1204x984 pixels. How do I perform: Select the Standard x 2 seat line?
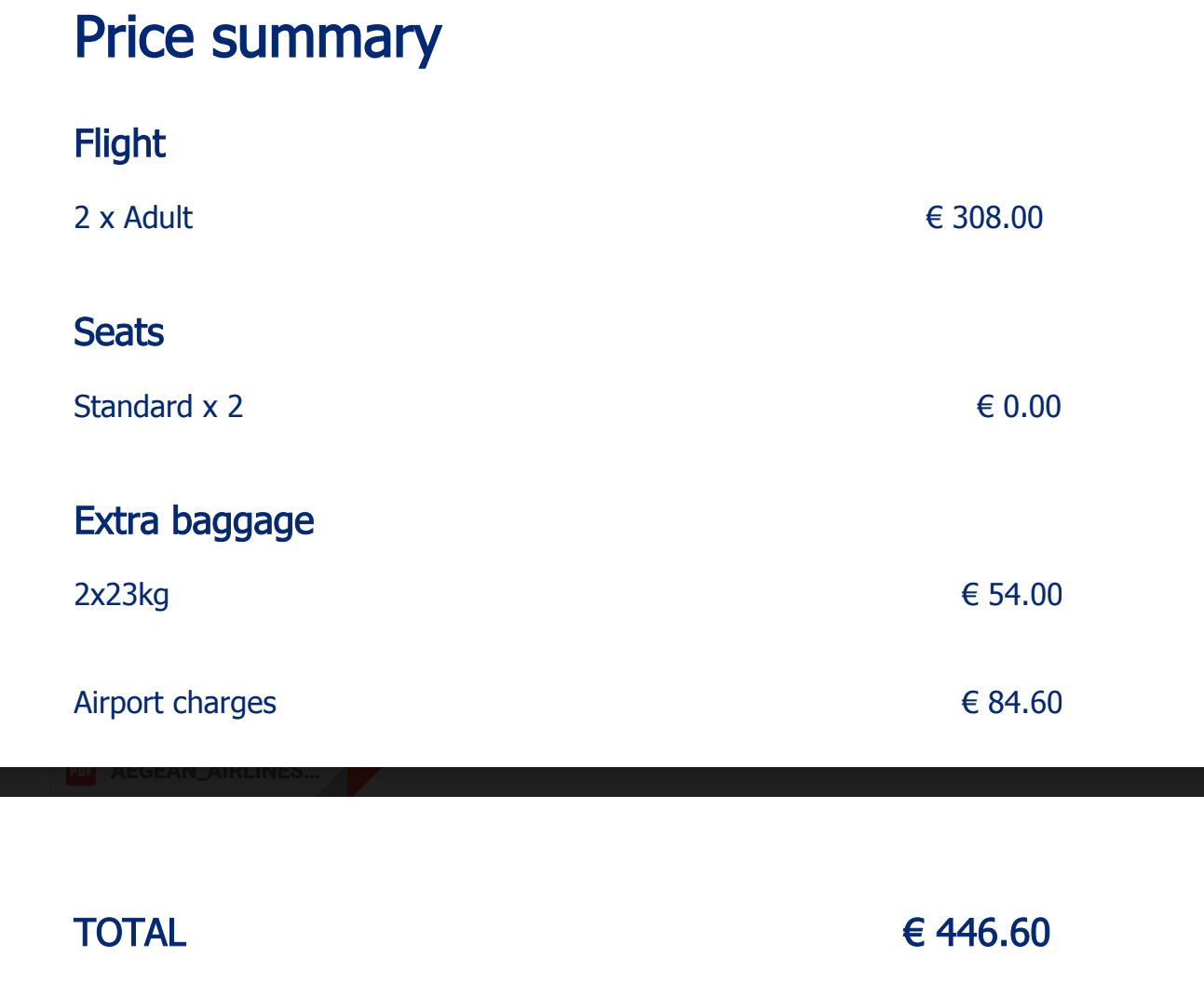[x=158, y=407]
